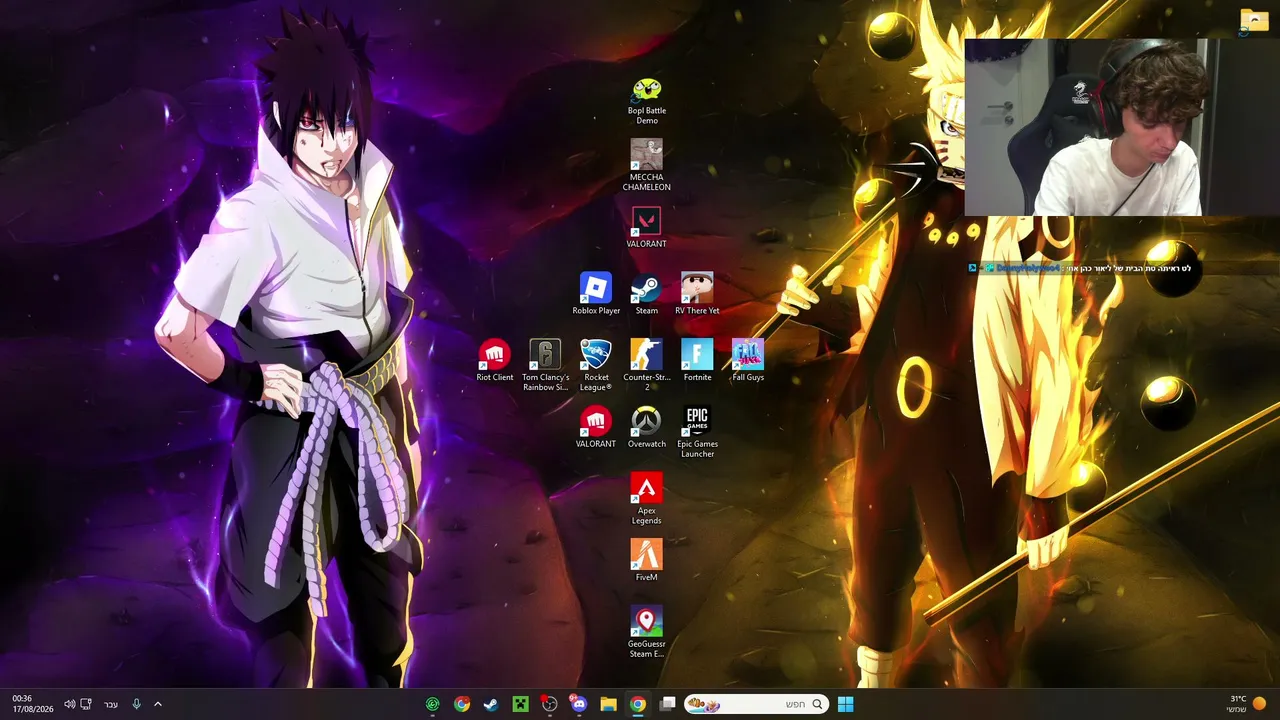1280x720 pixels.
Task: Open the GeoGuessr Steam Edition shortcut
Action: [647, 633]
